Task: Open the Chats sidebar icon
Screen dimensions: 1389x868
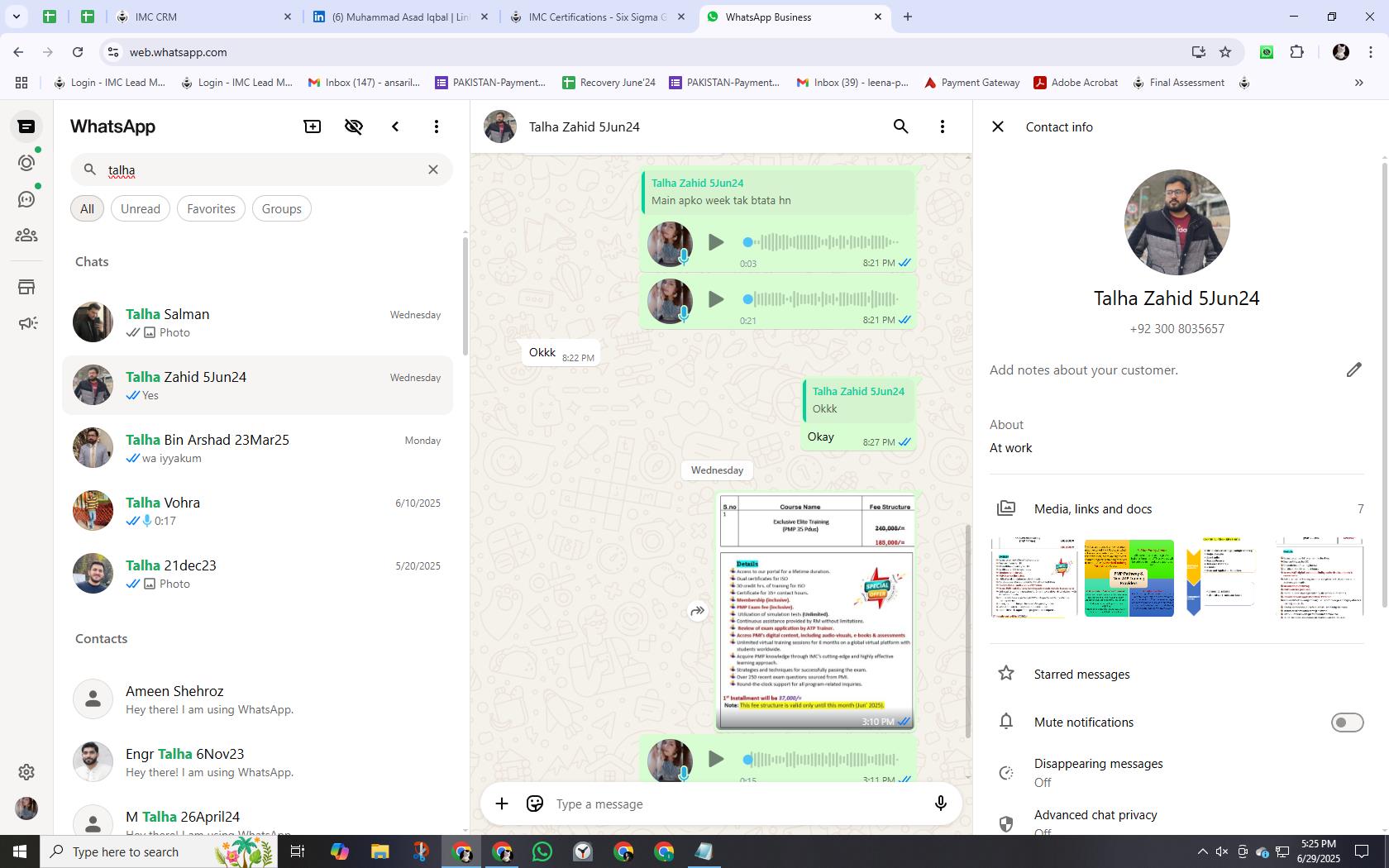Action: pos(26,126)
